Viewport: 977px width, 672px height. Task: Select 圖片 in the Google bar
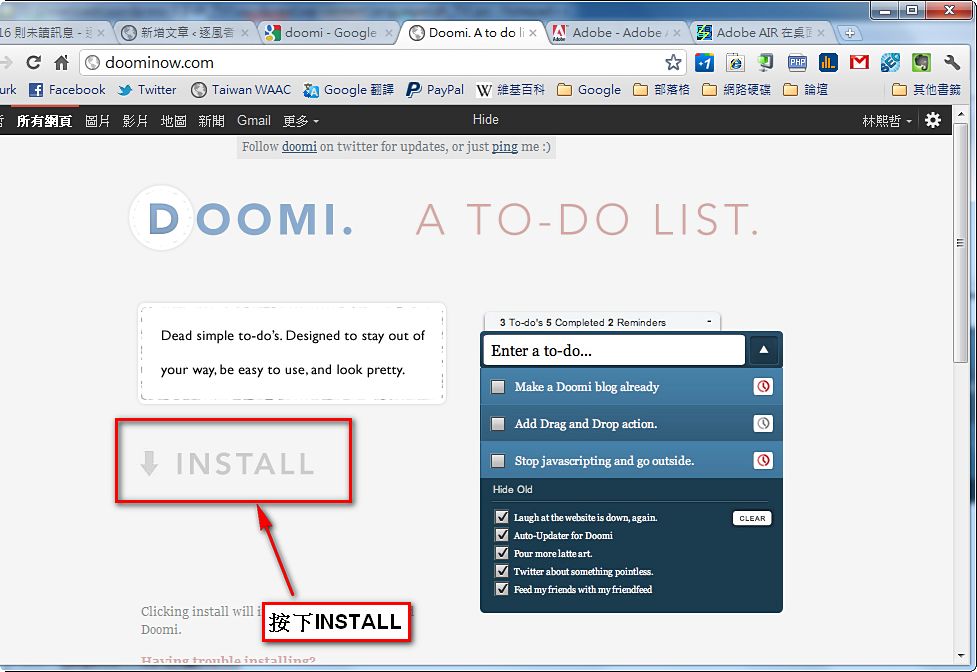pos(97,121)
